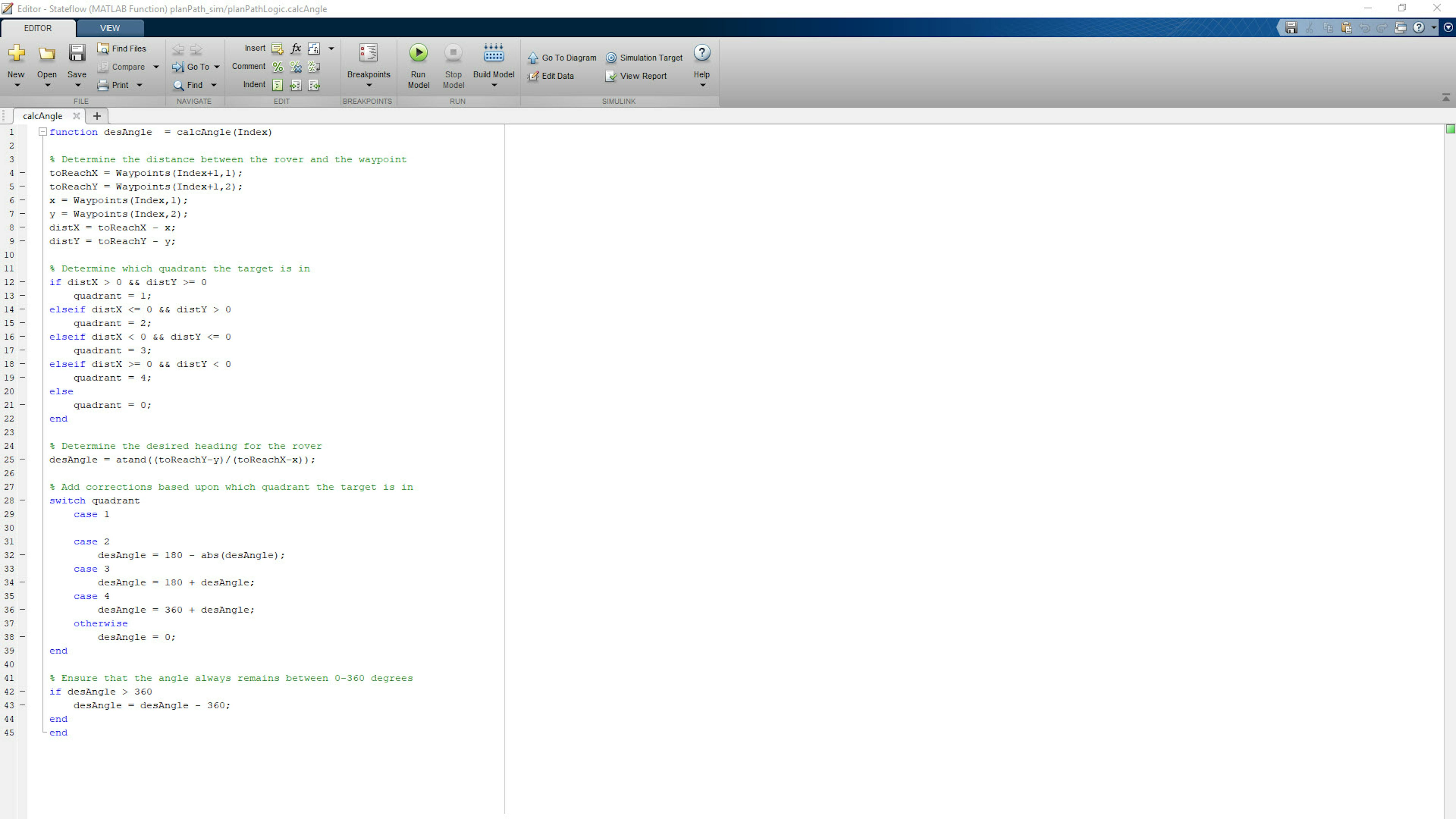The height and width of the screenshot is (819, 1456).
Task: Click the Compare button
Action: click(x=122, y=67)
